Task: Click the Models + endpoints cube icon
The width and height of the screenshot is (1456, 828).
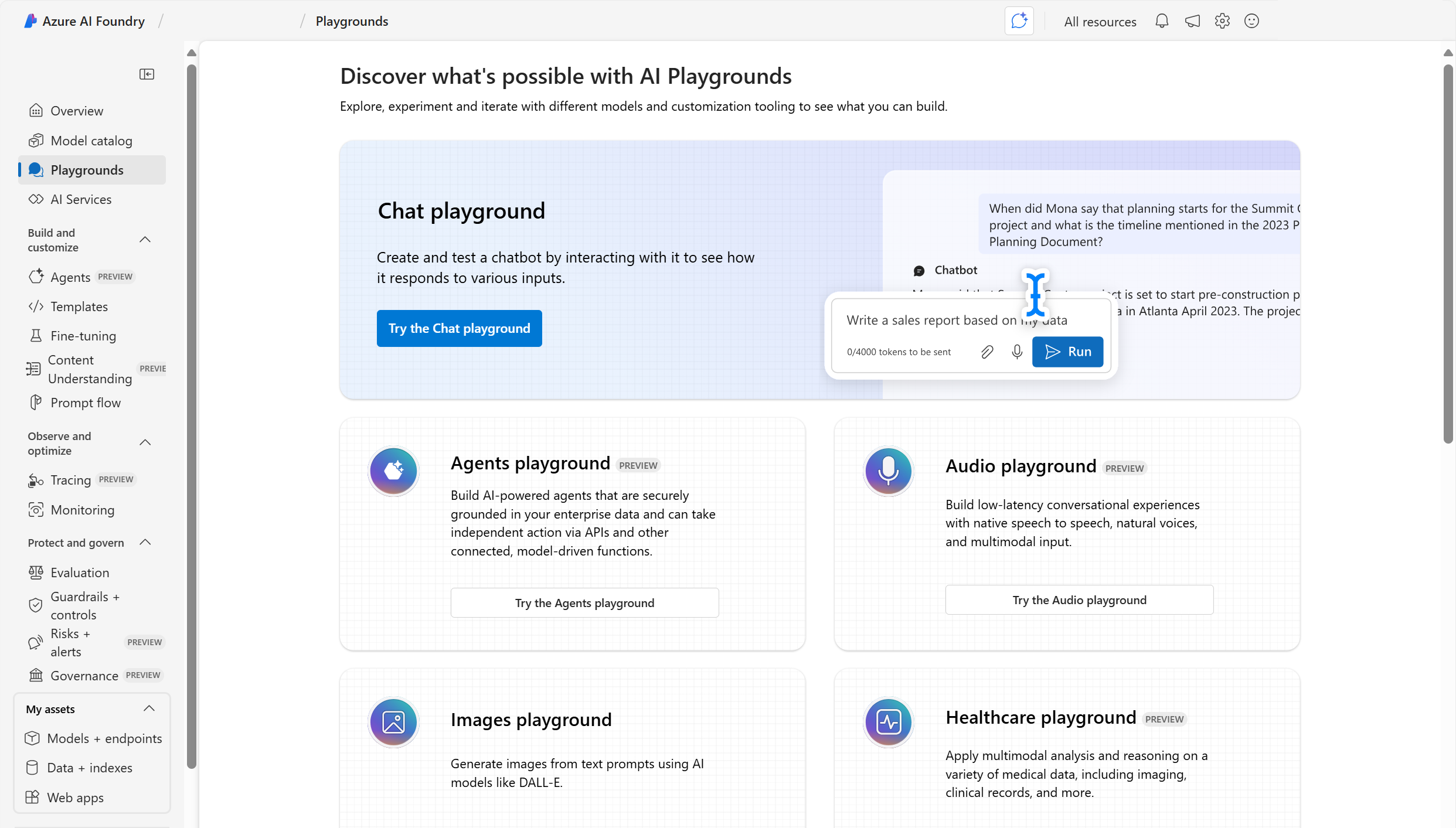Action: (32, 738)
